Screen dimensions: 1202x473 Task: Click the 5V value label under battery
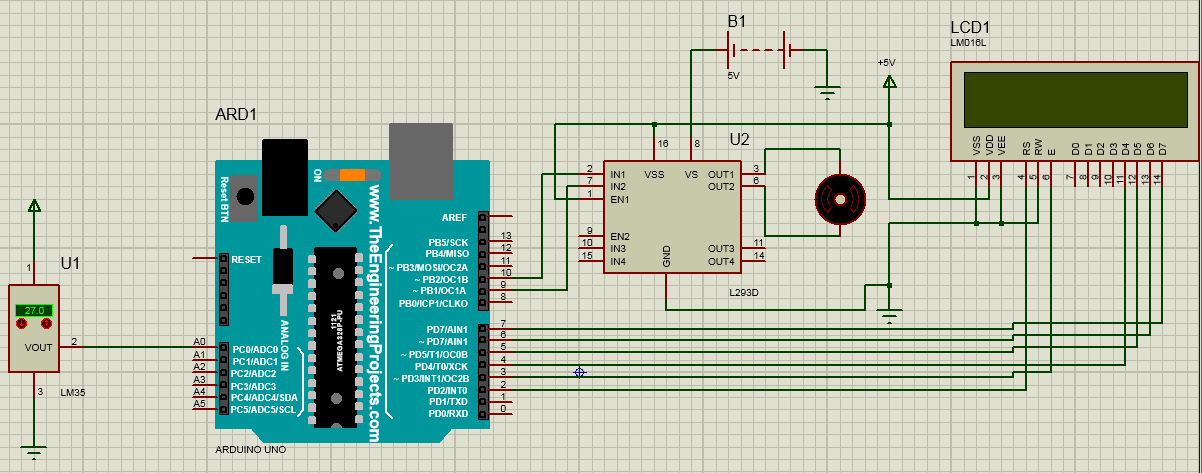(x=733, y=75)
